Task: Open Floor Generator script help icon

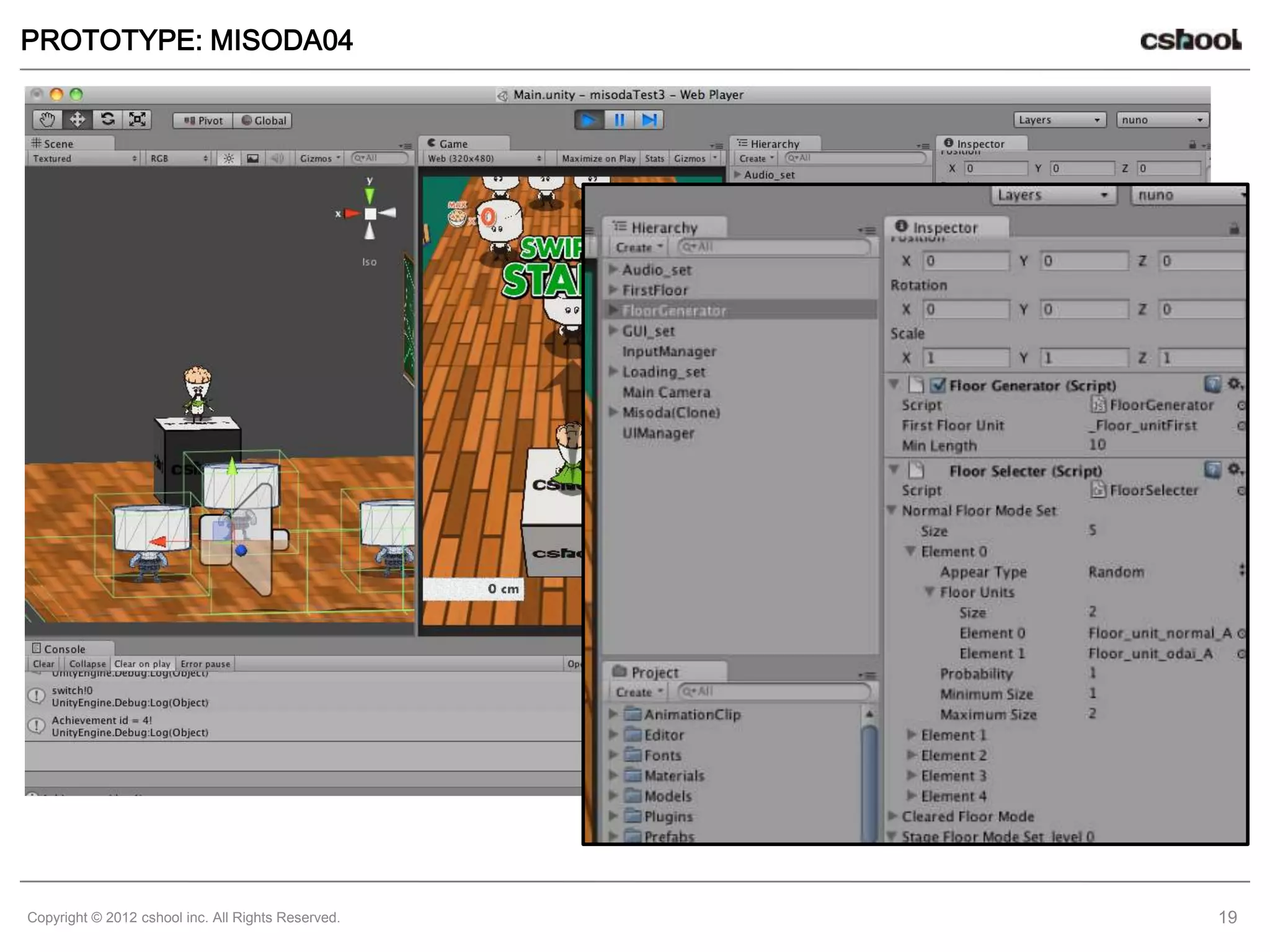Action: click(1212, 384)
